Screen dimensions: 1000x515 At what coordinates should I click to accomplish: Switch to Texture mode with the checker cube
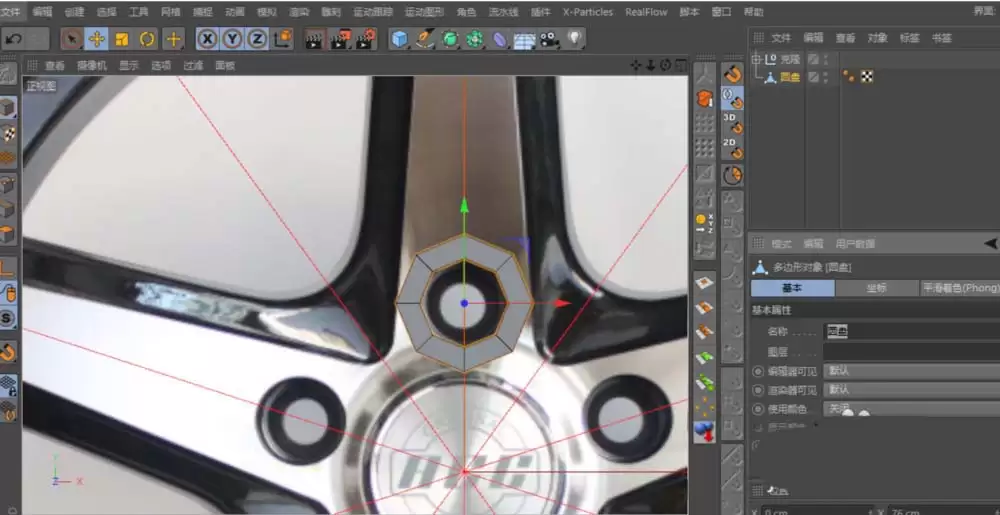click(x=8, y=133)
